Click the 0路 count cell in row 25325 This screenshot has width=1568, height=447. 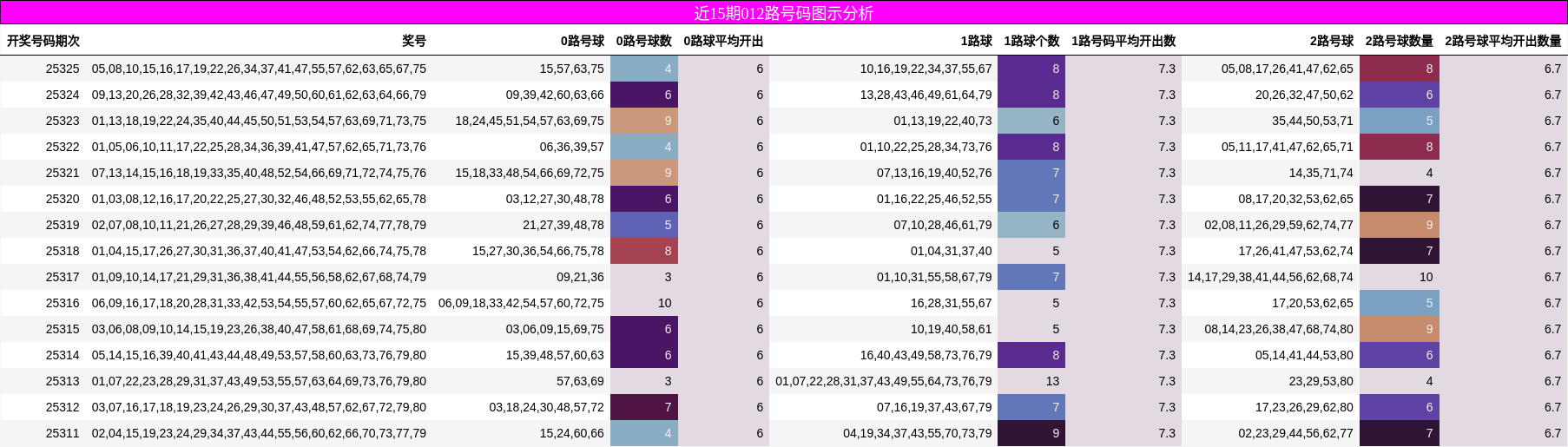point(644,69)
